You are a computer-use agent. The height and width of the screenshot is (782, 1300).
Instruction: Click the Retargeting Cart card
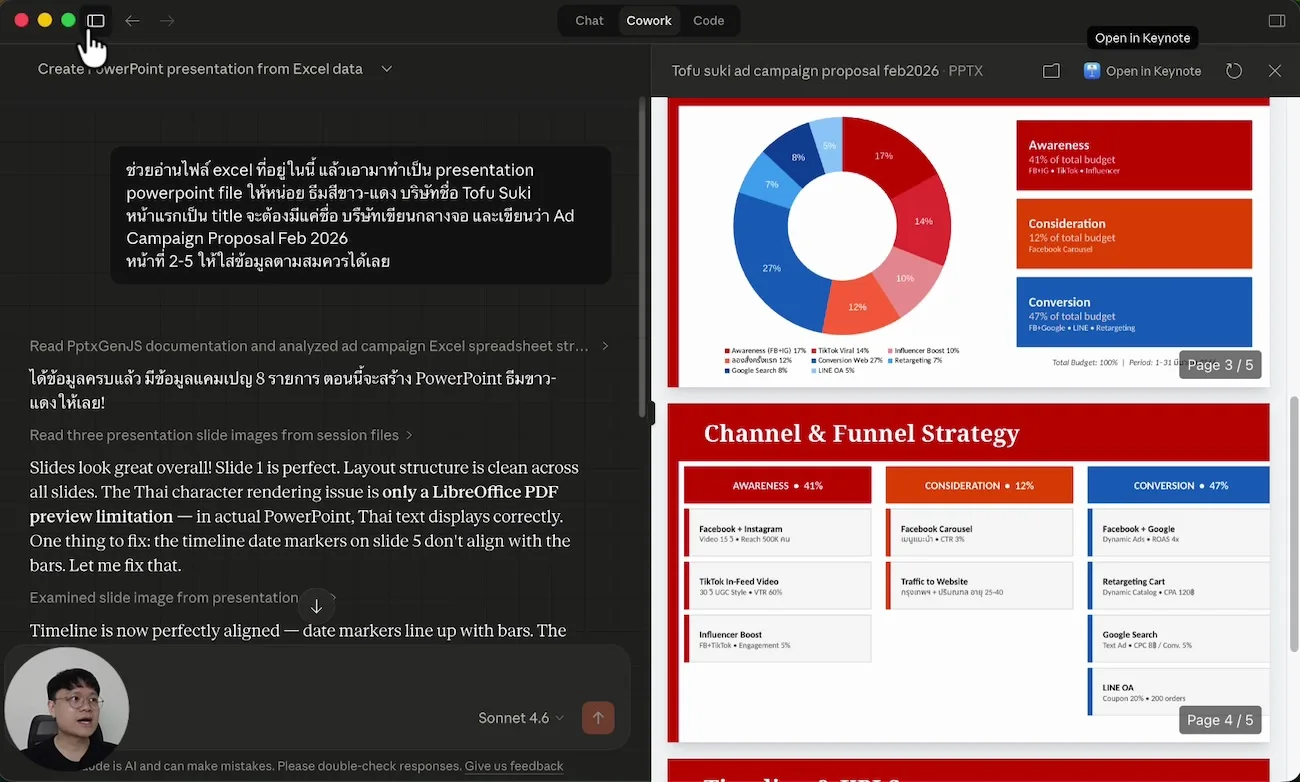(x=1179, y=586)
